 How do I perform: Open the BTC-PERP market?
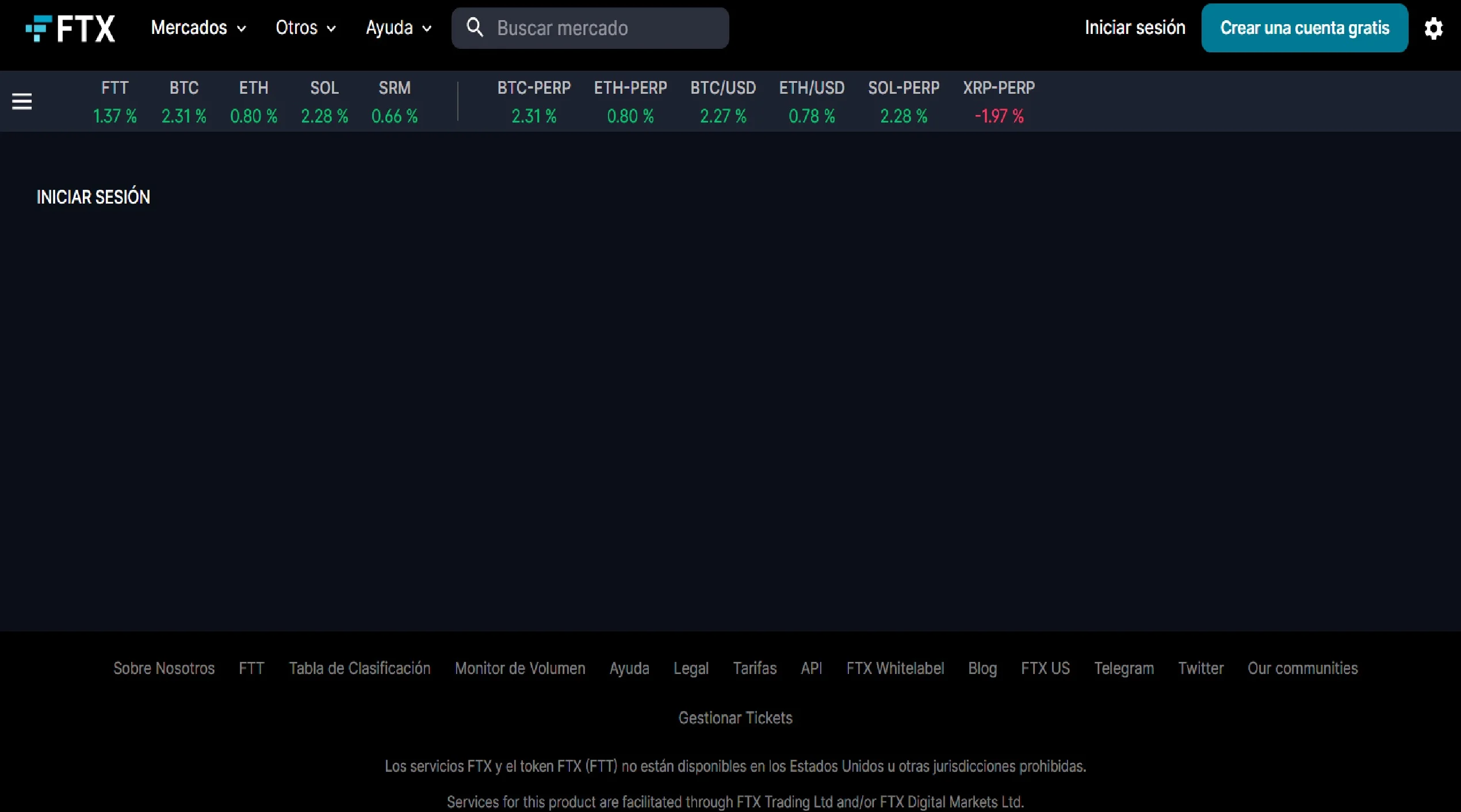click(534, 102)
